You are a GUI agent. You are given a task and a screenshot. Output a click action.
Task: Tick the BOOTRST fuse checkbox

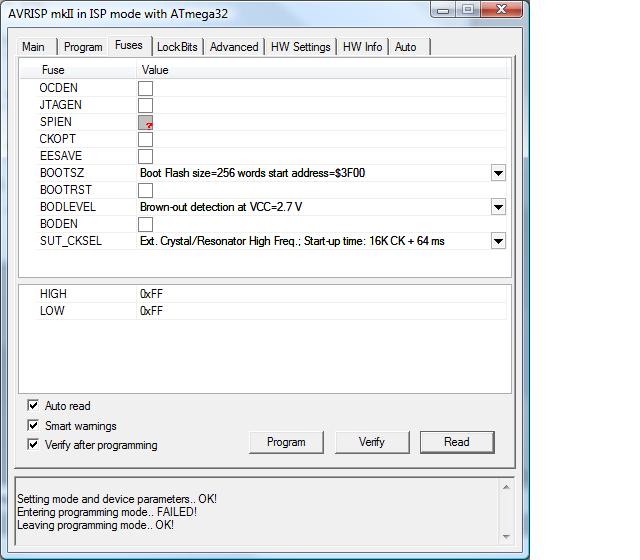pos(145,191)
